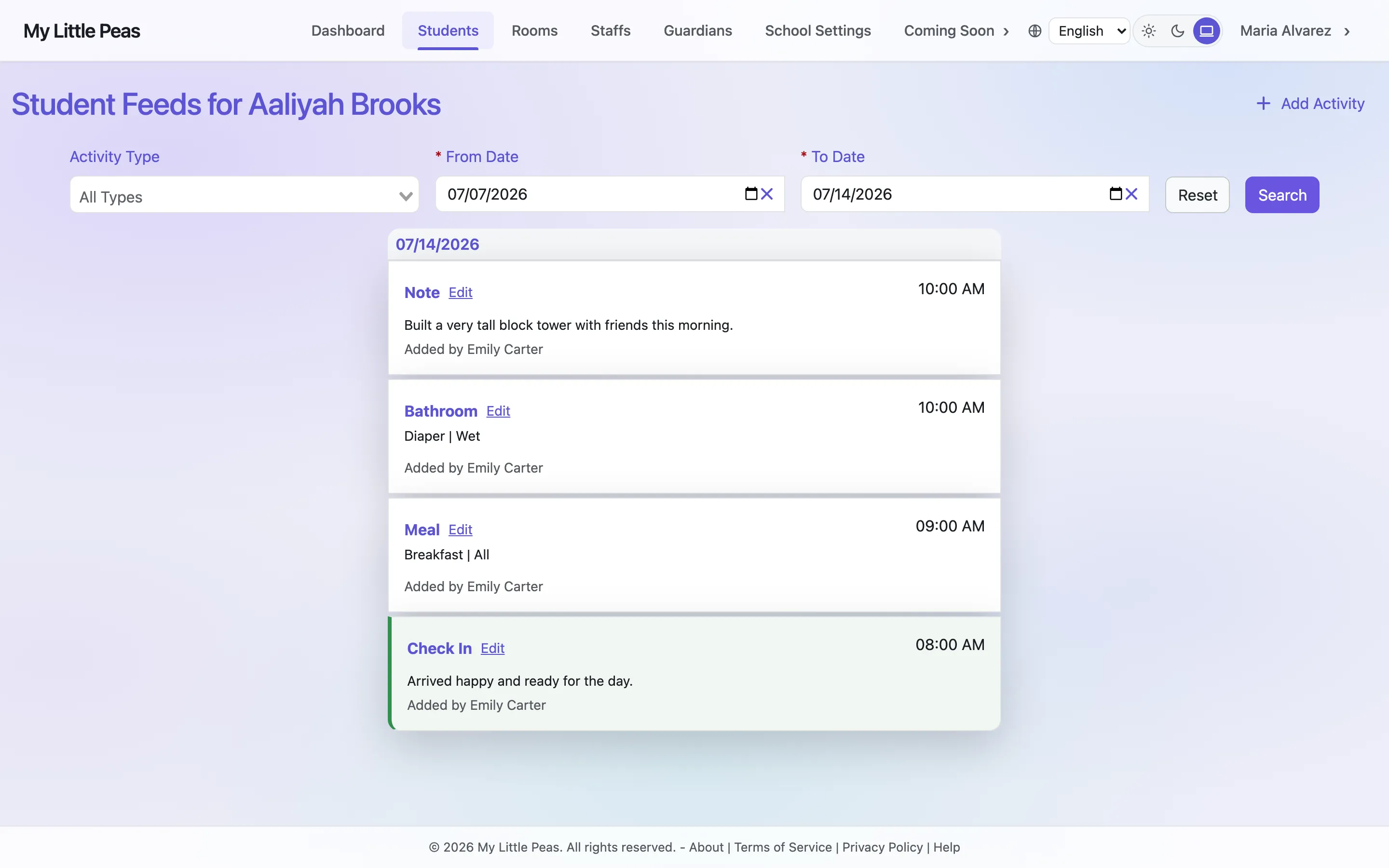This screenshot has height=868, width=1389.
Task: Click Added by Emily Carter under Bathroom
Action: pos(474,468)
